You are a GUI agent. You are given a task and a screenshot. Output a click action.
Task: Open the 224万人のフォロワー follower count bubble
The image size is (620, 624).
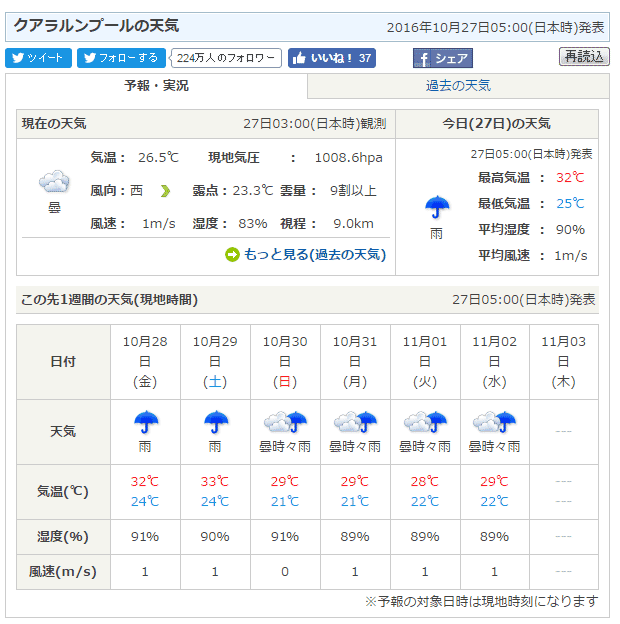click(226, 58)
